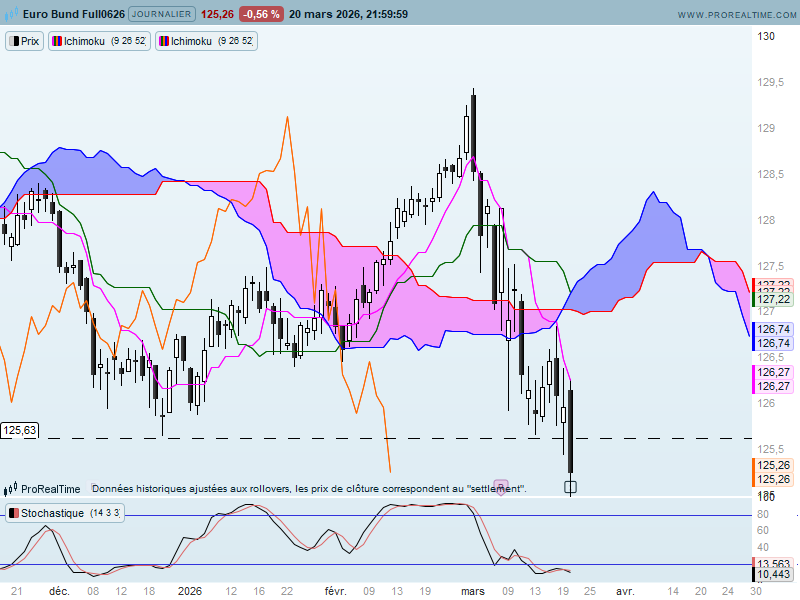Click the 10,443 stochastic value tag

pyautogui.click(x=773, y=574)
